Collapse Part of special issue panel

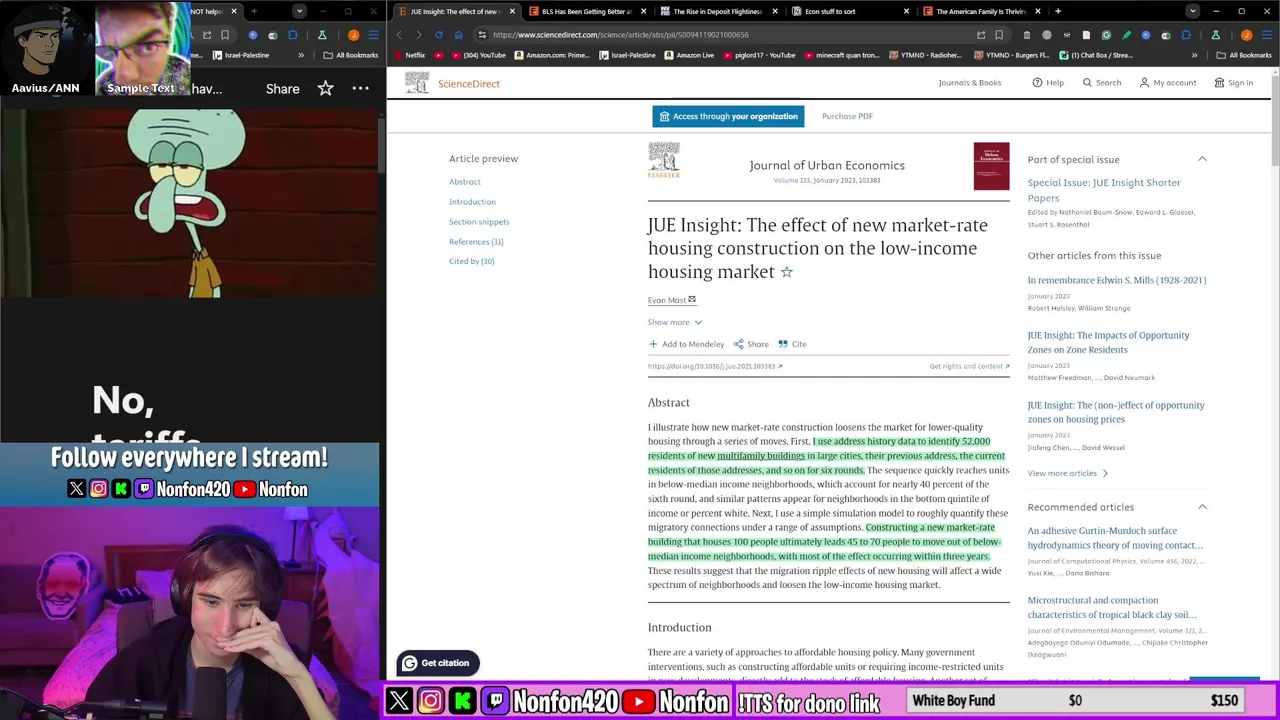[x=1202, y=159]
